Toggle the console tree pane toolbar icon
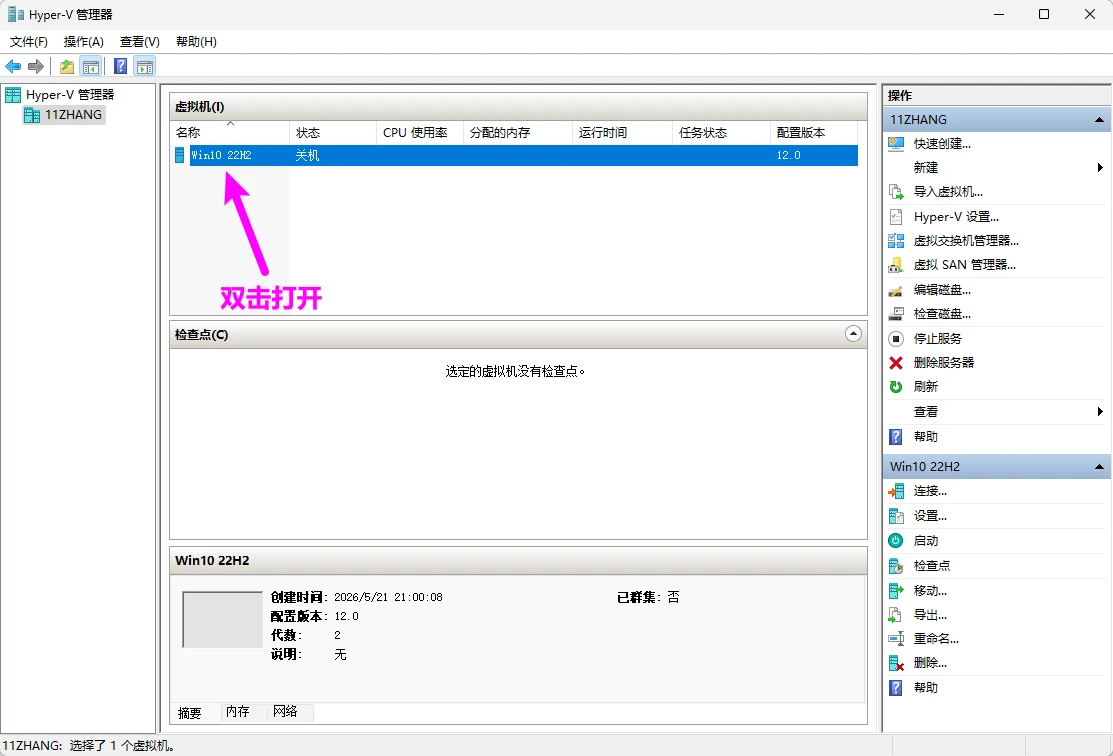 (x=90, y=67)
